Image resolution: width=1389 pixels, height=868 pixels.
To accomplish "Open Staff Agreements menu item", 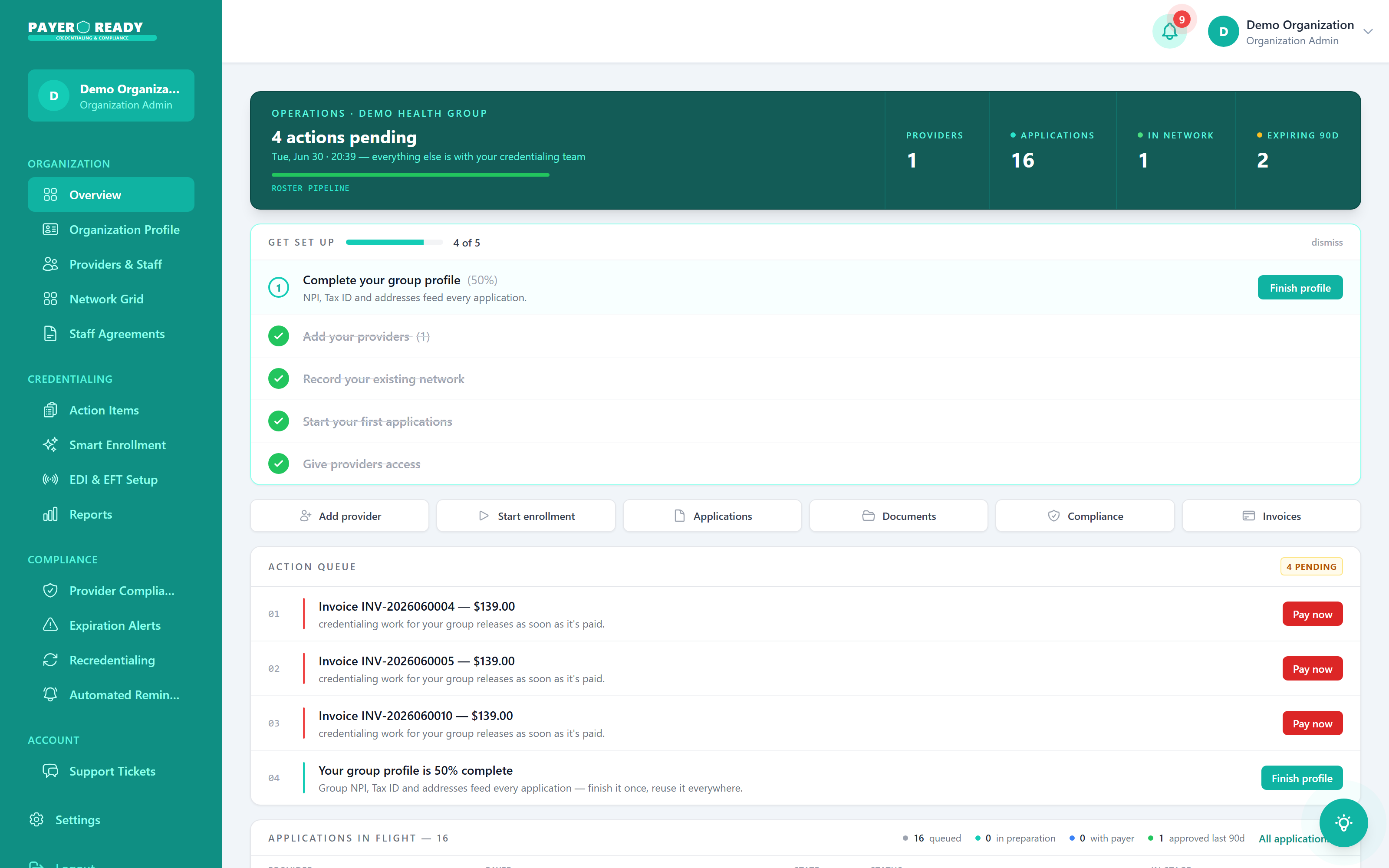I will [x=111, y=334].
